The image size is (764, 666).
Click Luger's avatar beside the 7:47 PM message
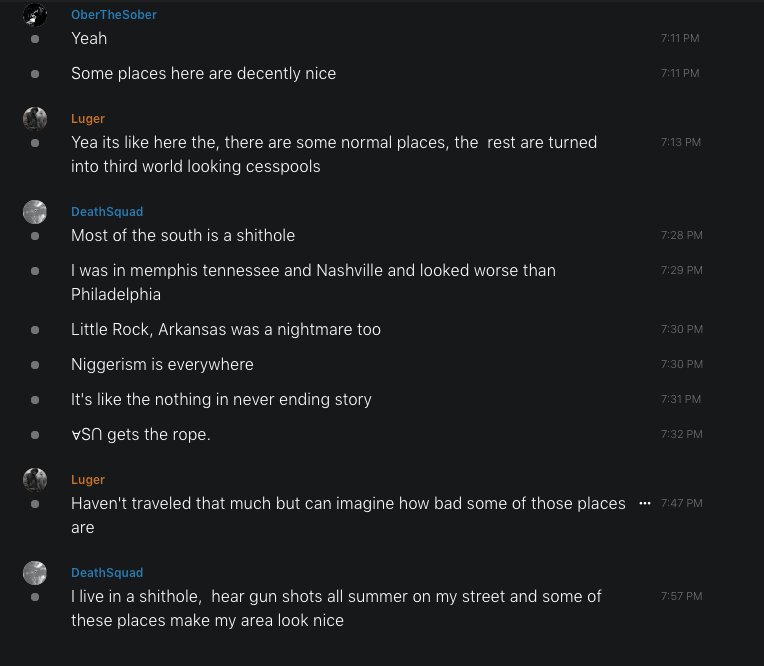(x=35, y=480)
